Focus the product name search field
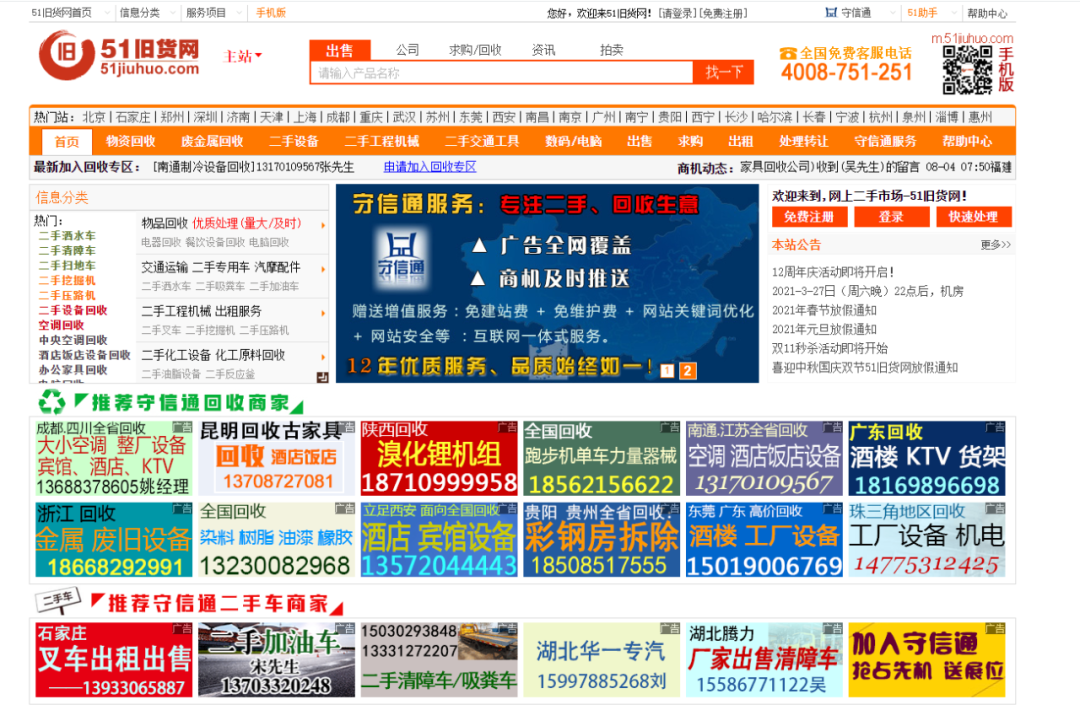This screenshot has width=1080, height=710. [502, 73]
